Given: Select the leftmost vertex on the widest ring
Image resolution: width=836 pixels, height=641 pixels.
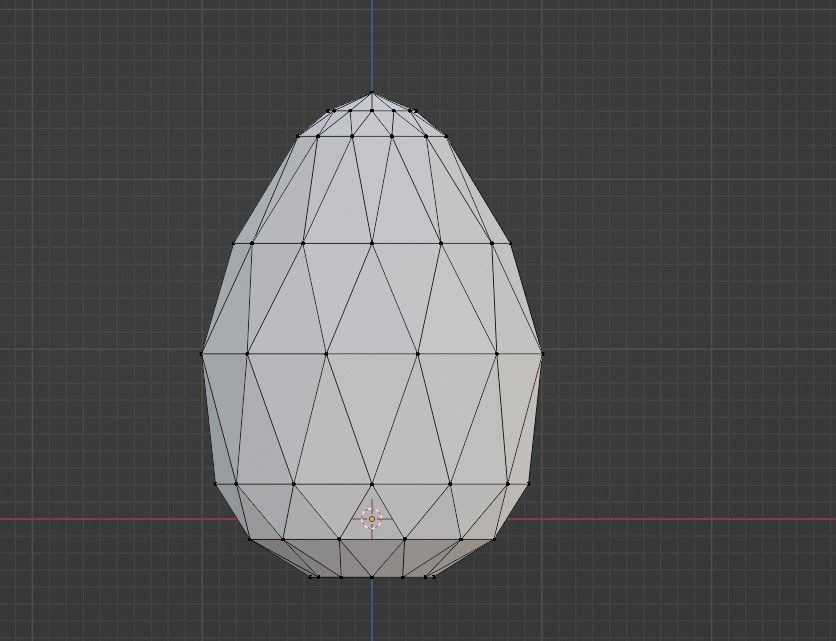Looking at the screenshot, I should click(202, 353).
